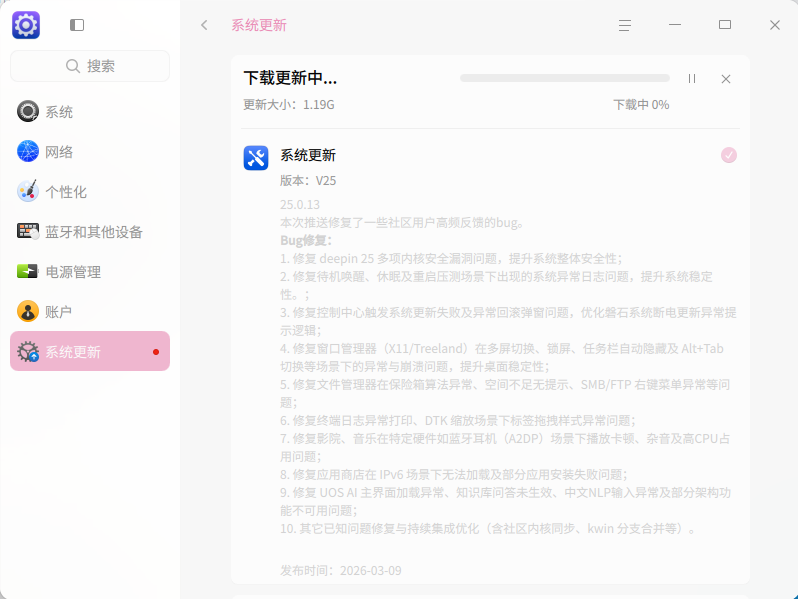Toggle the sidebar collapse icon

pyautogui.click(x=77, y=25)
